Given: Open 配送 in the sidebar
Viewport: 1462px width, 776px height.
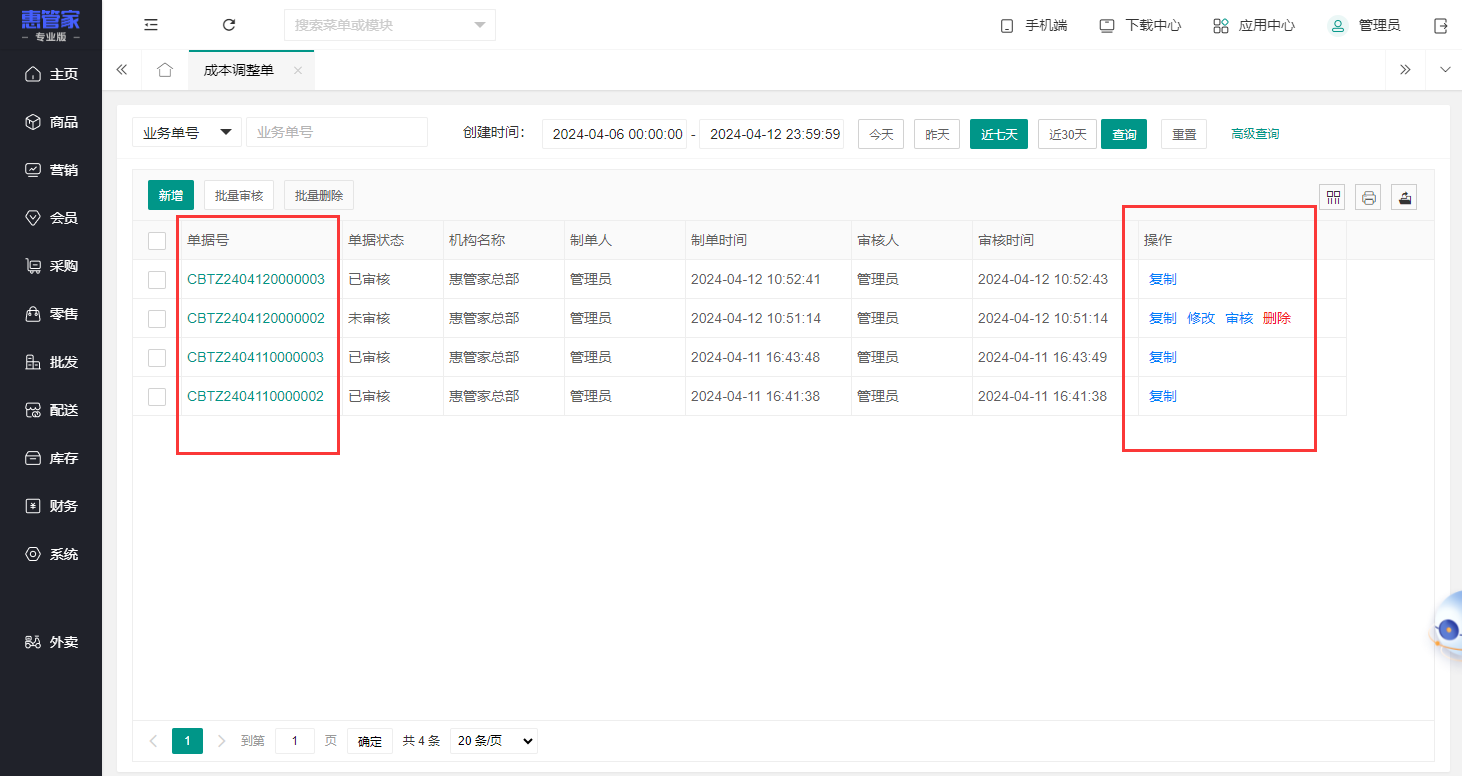Looking at the screenshot, I should [51, 410].
